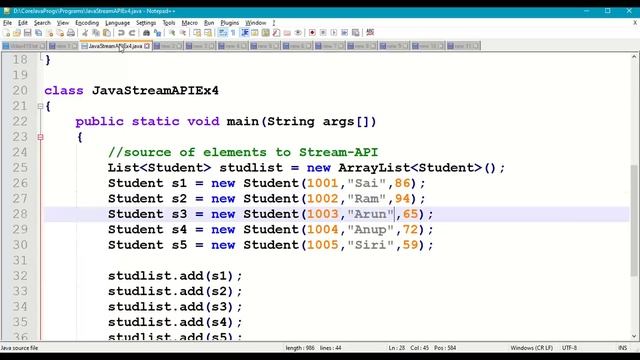640x360 pixels.
Task: Start macro recording red button
Action: [312, 32]
